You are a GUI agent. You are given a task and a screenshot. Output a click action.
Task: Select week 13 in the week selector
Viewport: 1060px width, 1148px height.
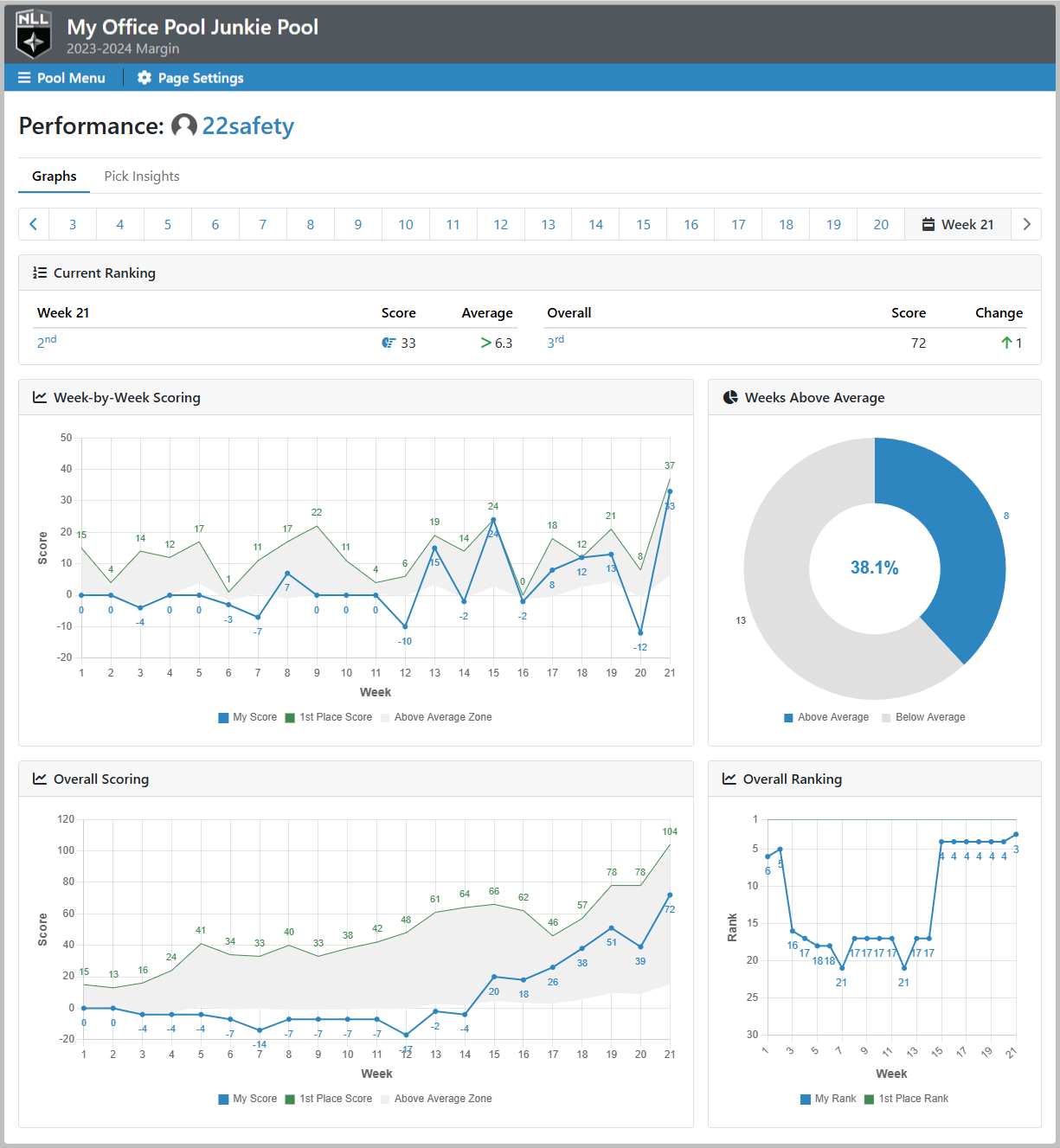click(x=549, y=224)
